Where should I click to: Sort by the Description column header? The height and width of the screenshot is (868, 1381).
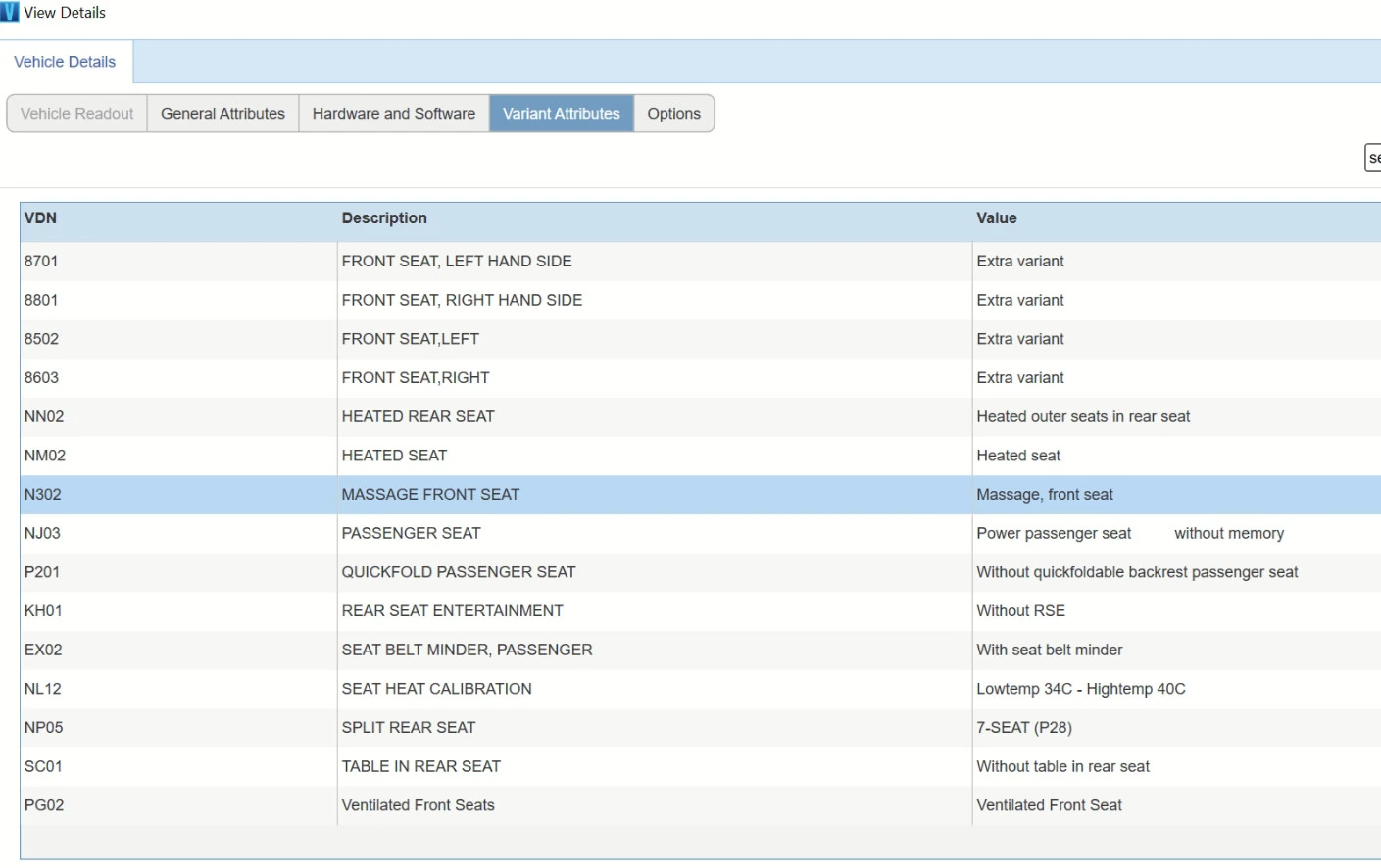coord(384,218)
